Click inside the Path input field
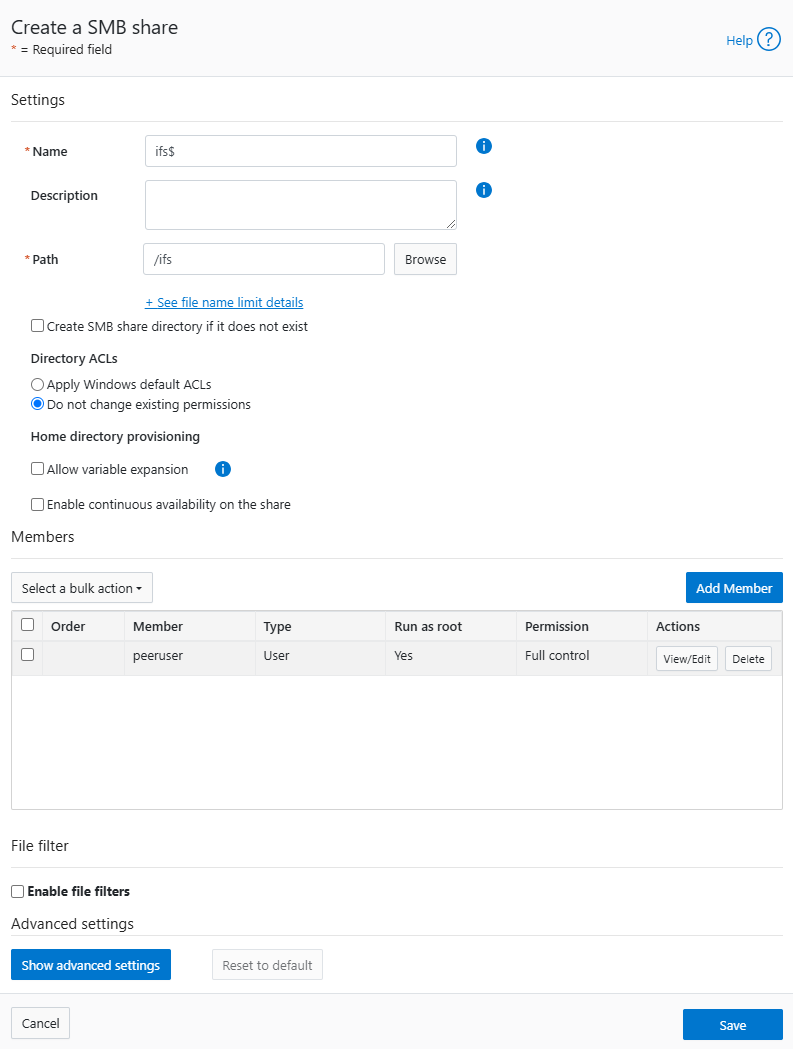This screenshot has width=793, height=1049. click(263, 259)
